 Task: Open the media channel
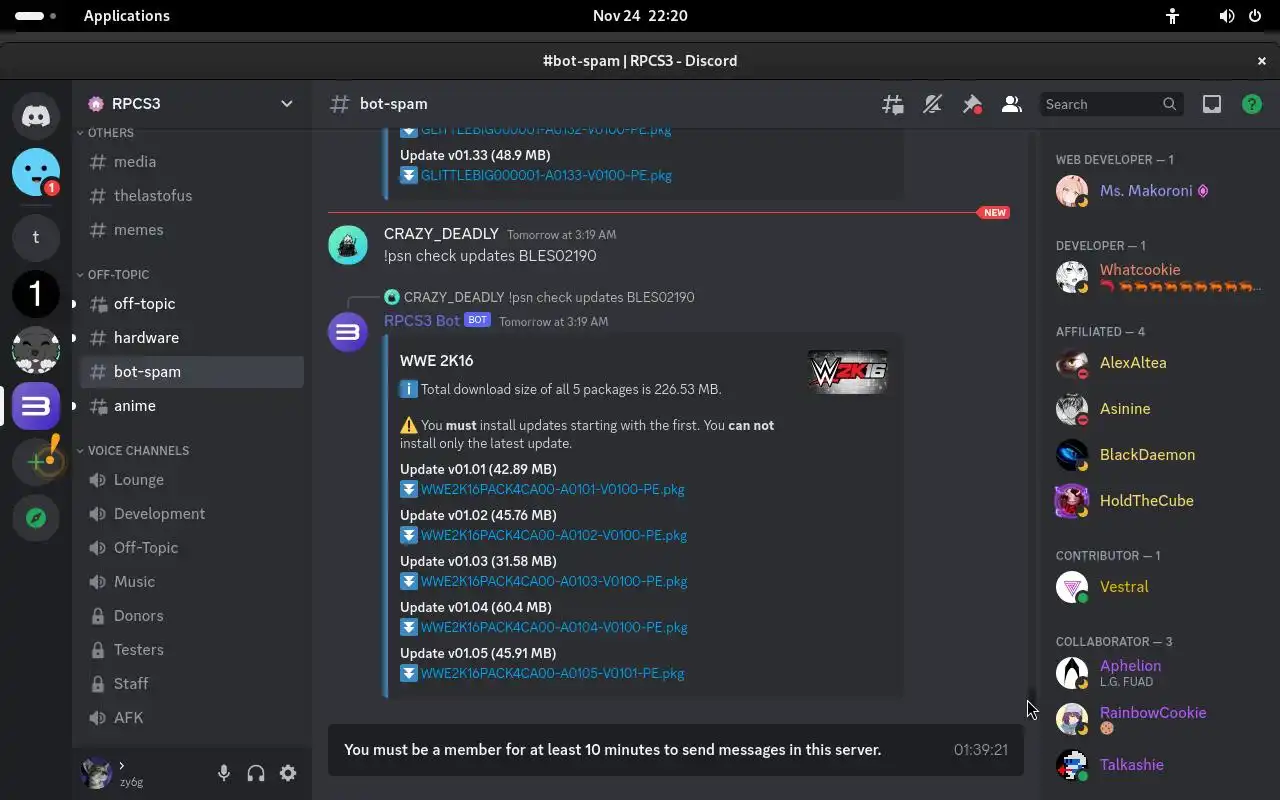(191, 162)
